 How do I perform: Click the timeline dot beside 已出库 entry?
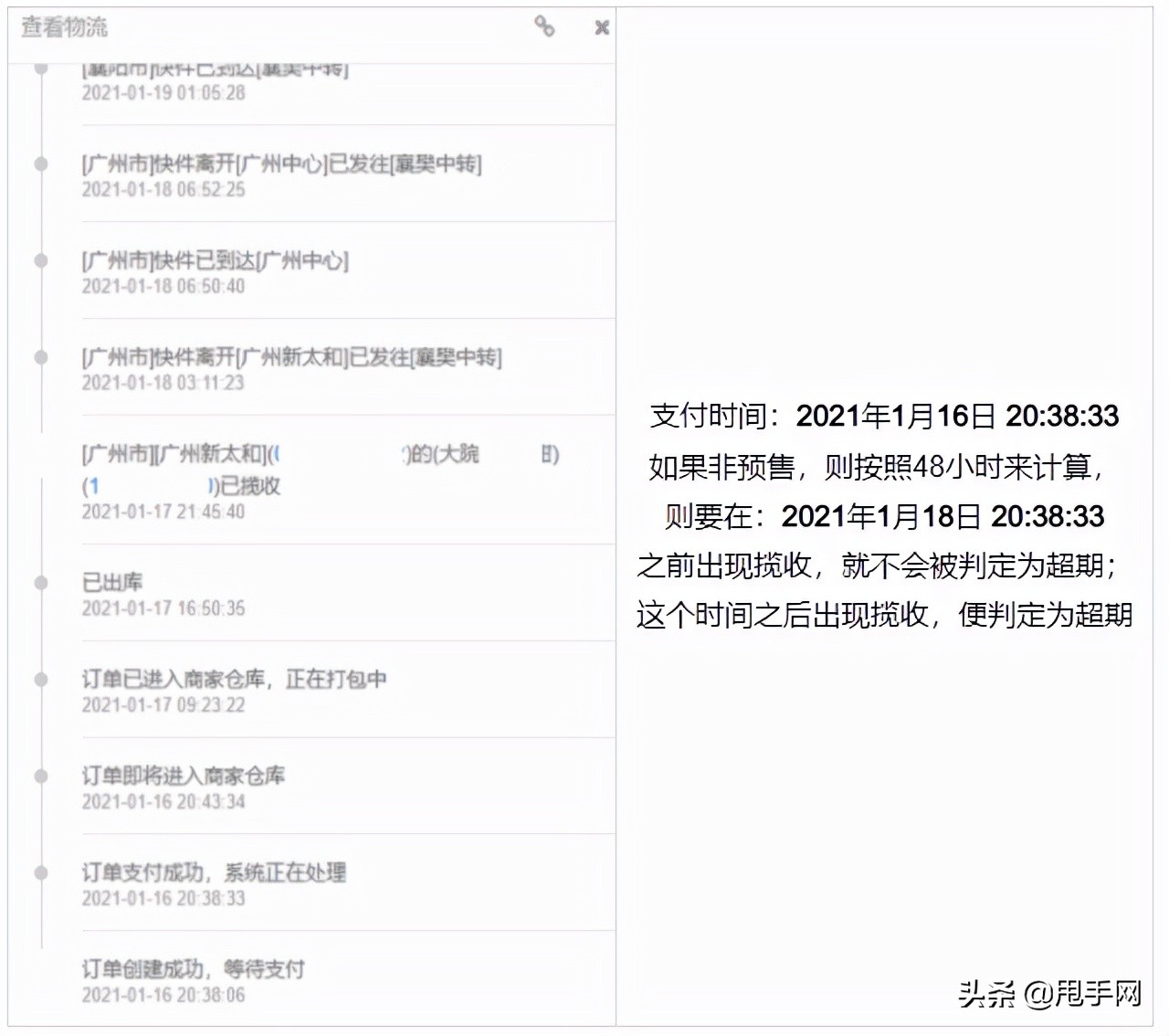click(x=39, y=581)
